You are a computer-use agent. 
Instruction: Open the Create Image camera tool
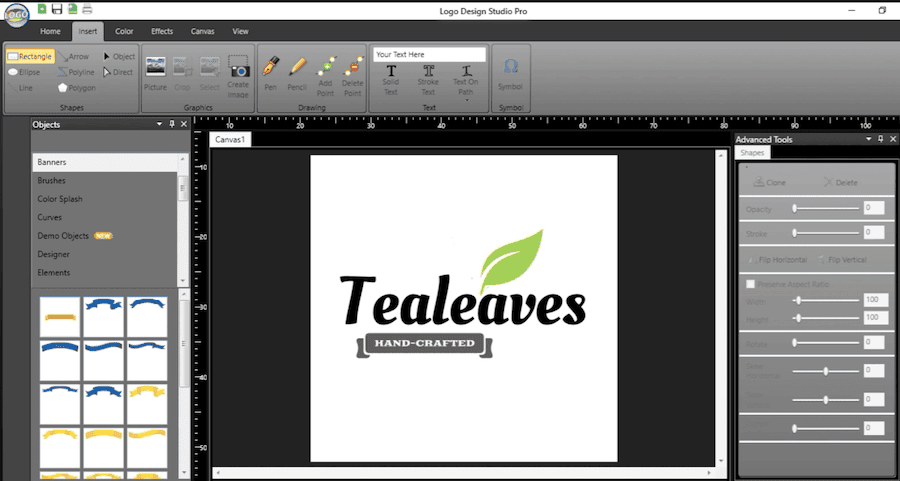coord(238,75)
